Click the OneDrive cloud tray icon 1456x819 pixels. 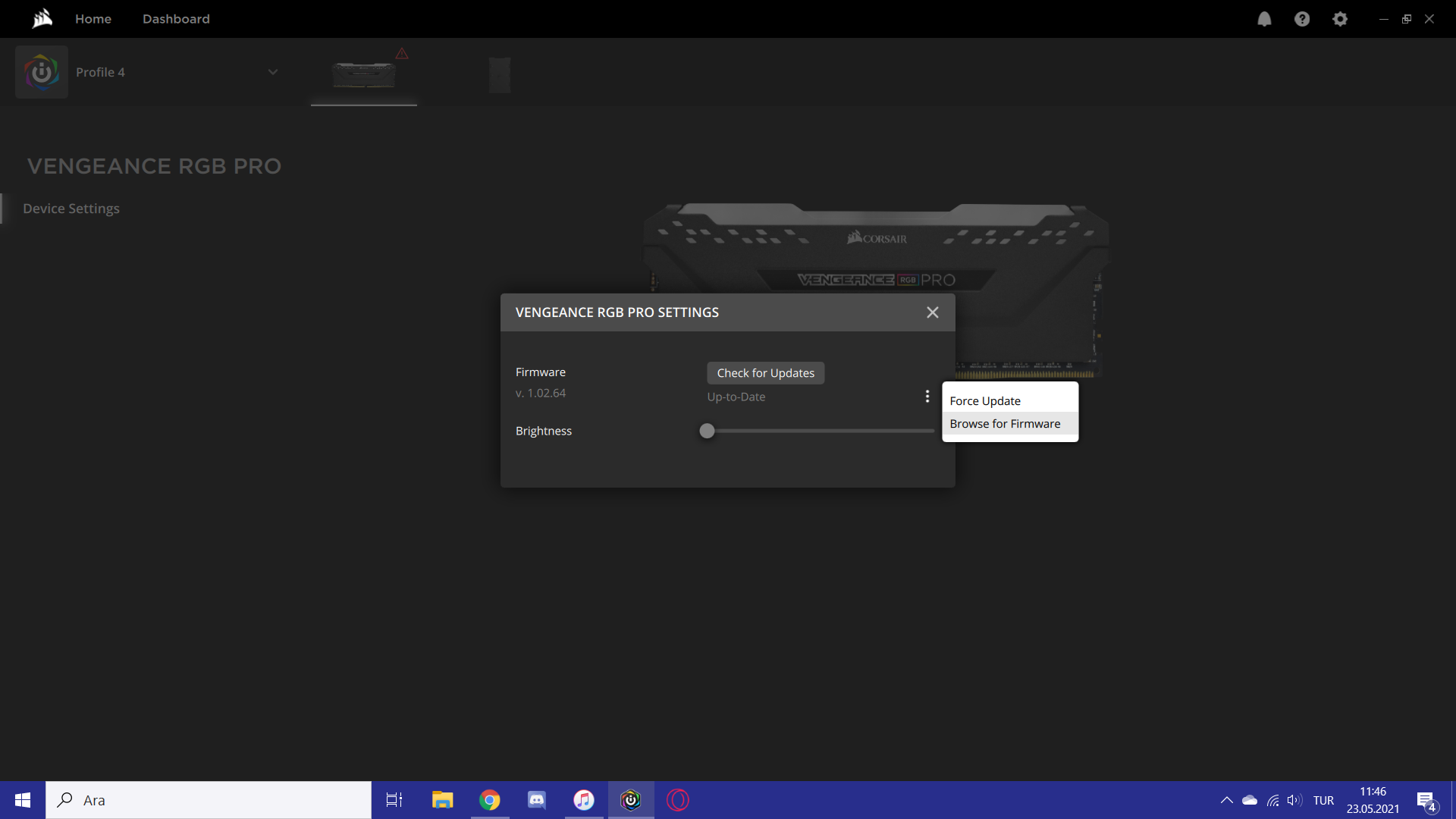tap(1250, 800)
